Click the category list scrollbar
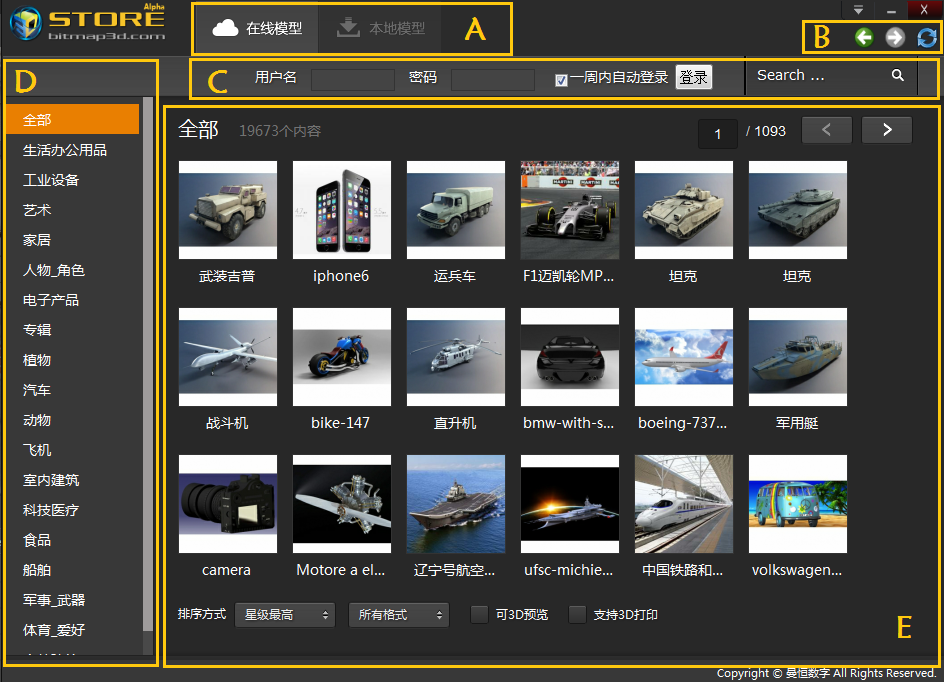This screenshot has width=944, height=682. click(x=148, y=364)
